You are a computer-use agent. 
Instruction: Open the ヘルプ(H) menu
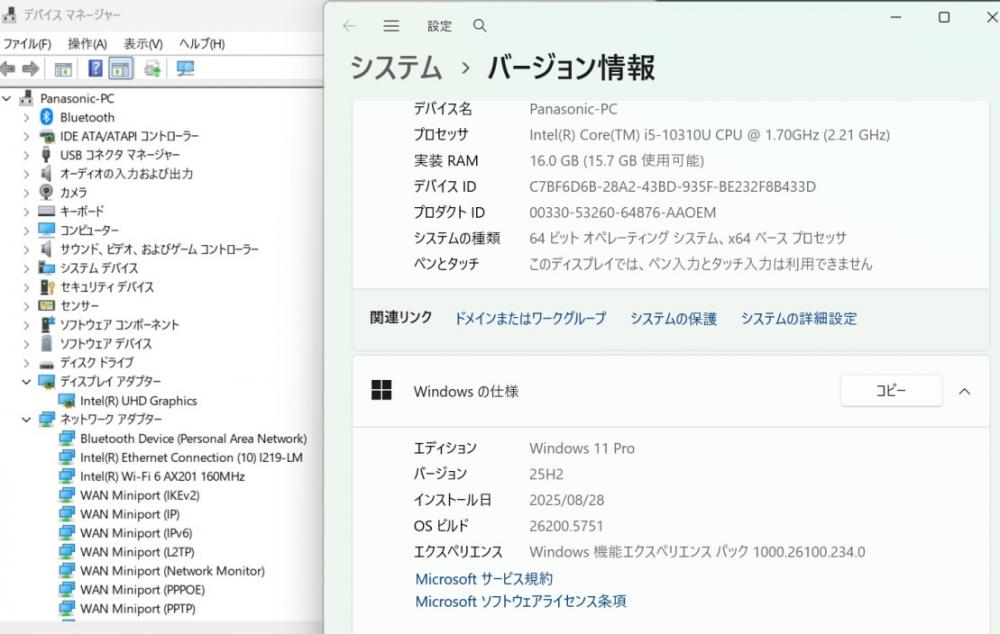(x=202, y=44)
